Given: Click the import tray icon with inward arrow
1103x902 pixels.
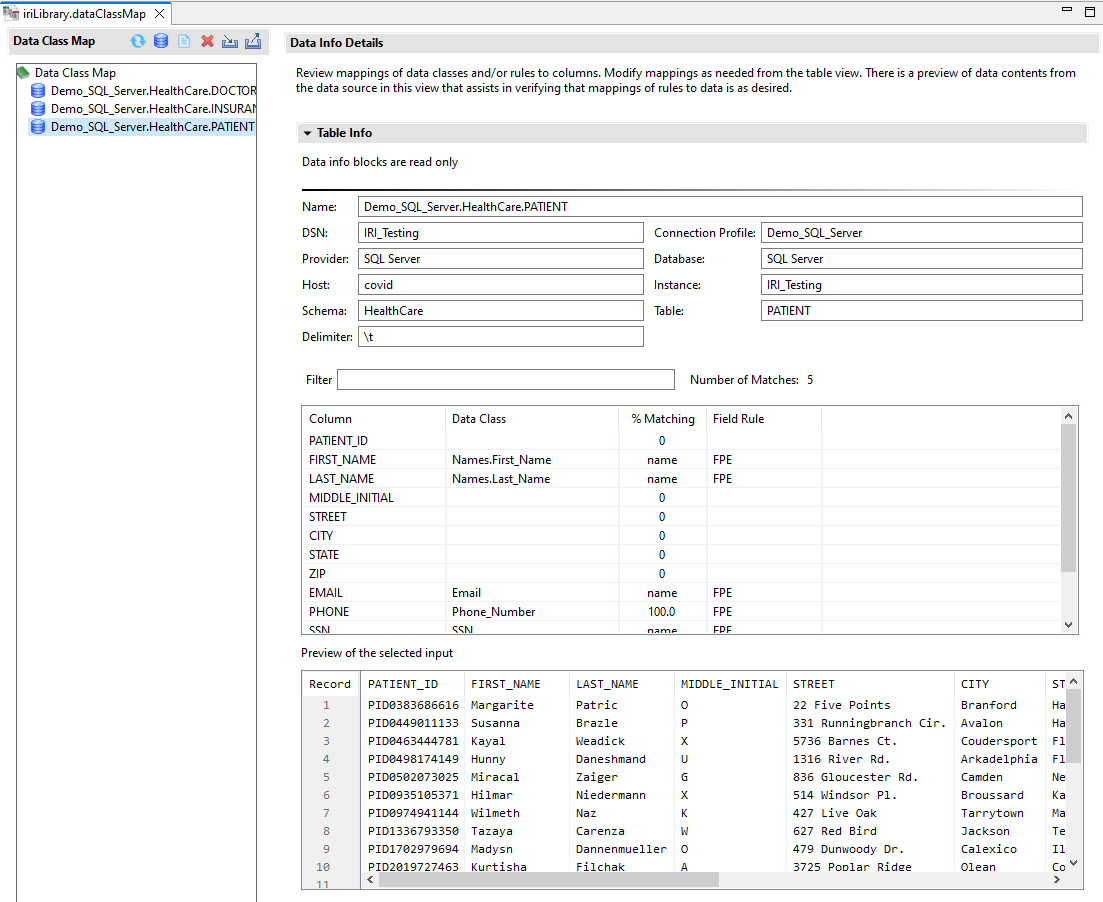Looking at the screenshot, I should pyautogui.click(x=230, y=41).
